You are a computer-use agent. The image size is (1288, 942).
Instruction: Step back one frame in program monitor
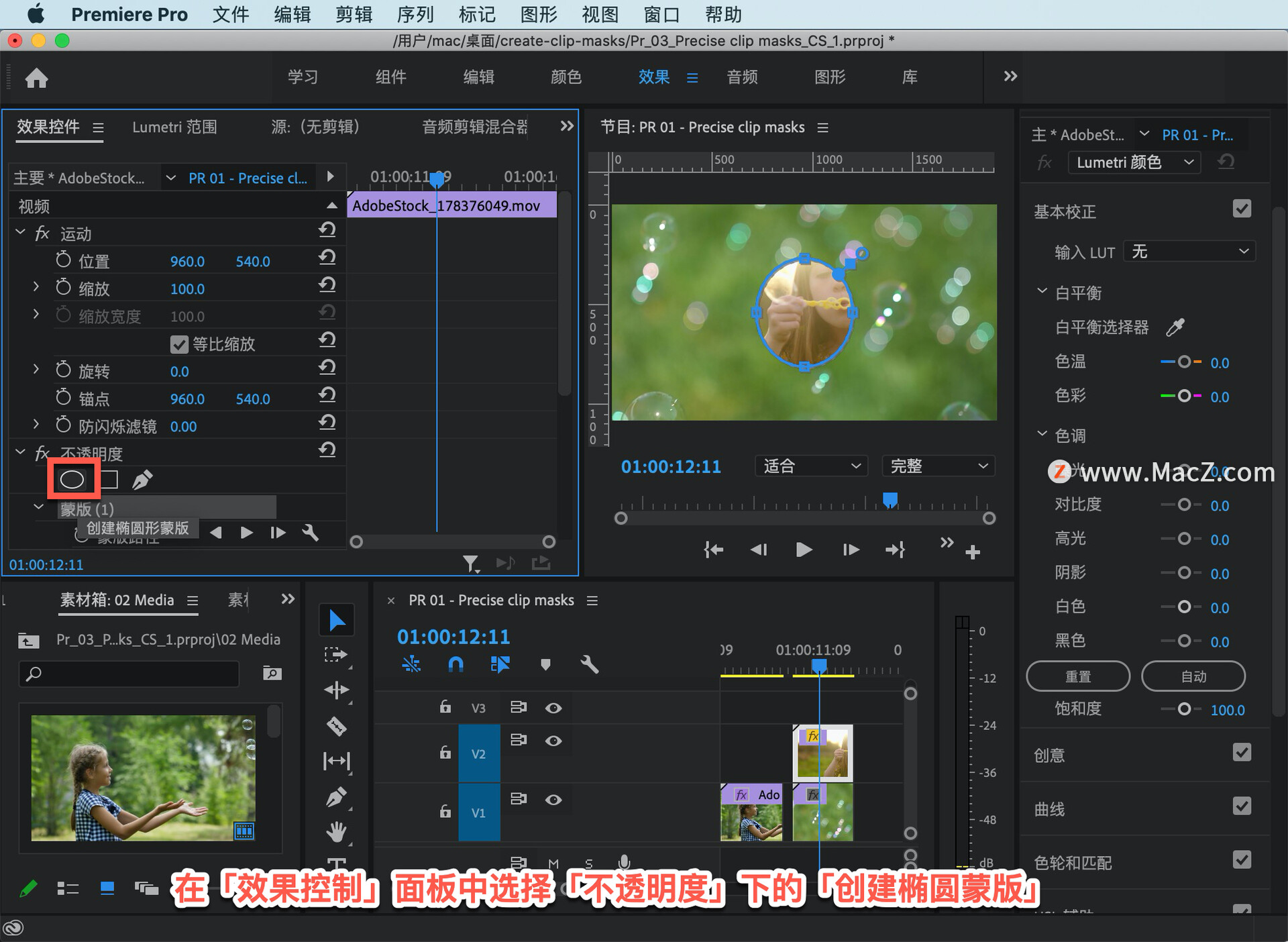pos(759,550)
